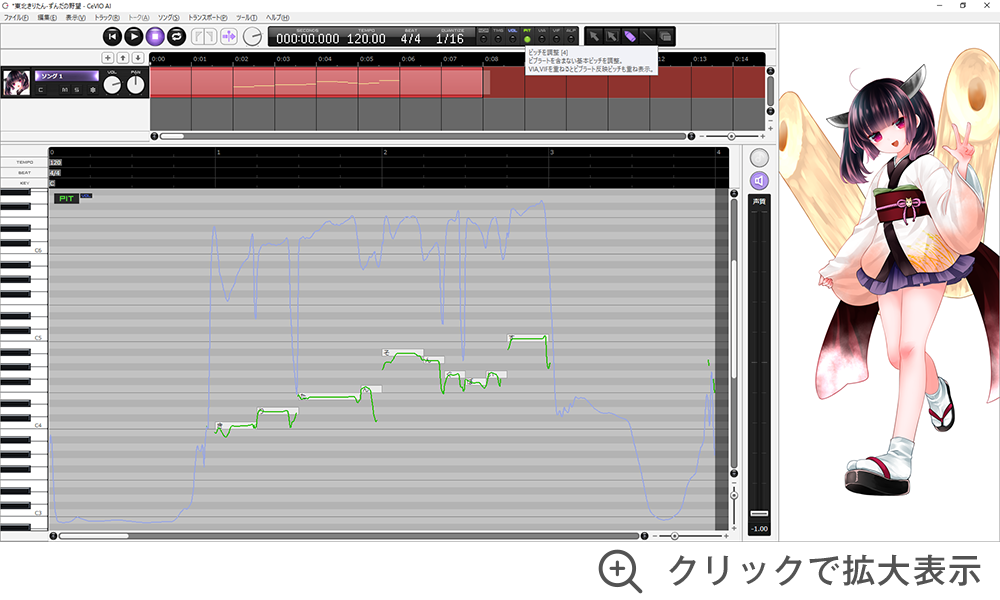
Task: Click the 0:03 marker on the time ruler
Action: point(283,59)
